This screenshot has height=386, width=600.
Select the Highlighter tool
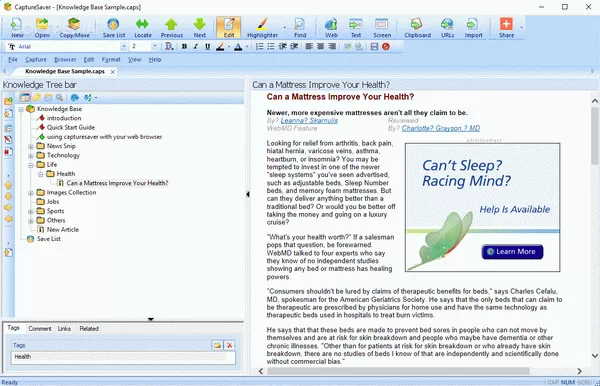(x=262, y=28)
